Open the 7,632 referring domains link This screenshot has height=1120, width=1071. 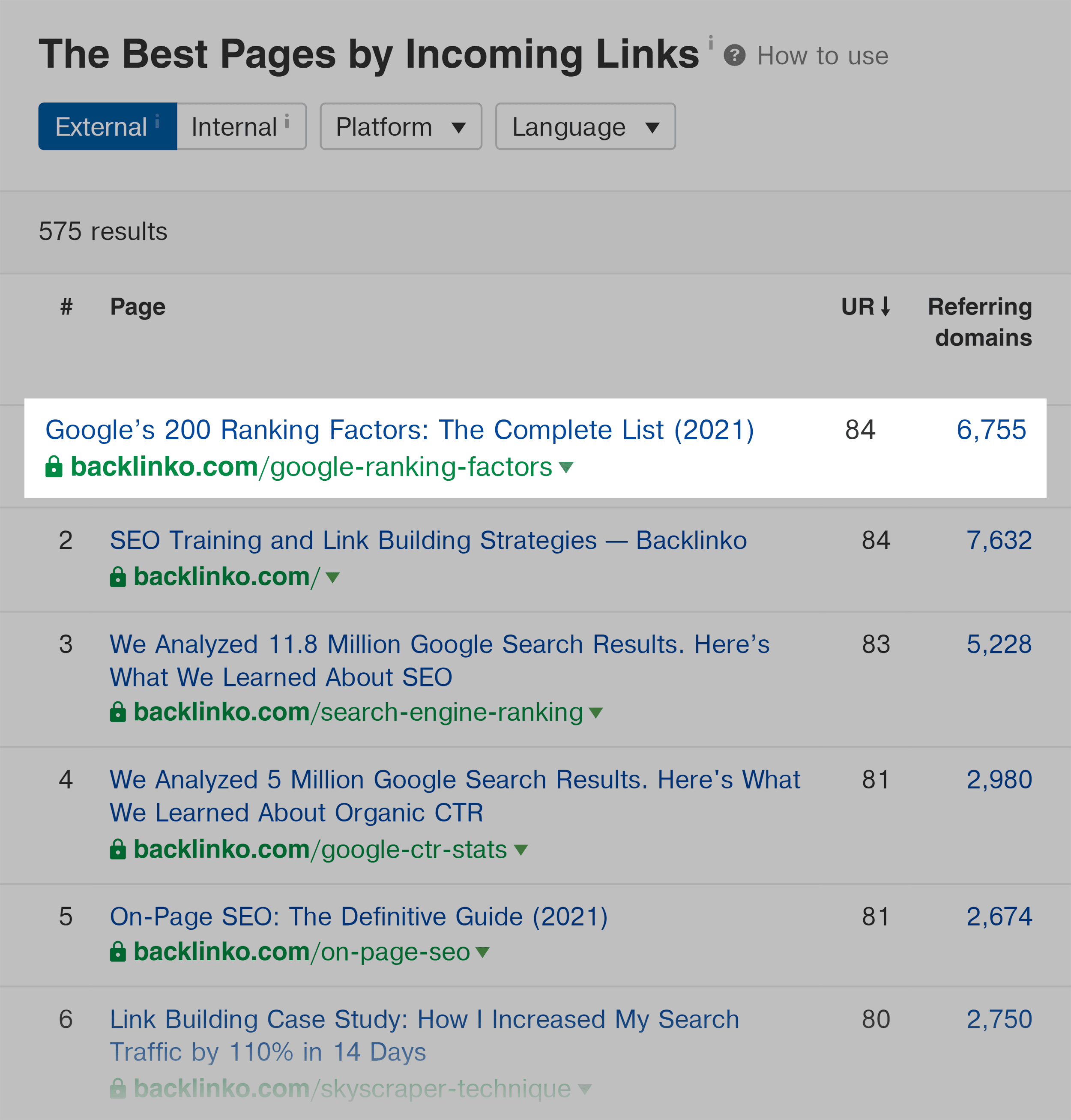[x=999, y=541]
